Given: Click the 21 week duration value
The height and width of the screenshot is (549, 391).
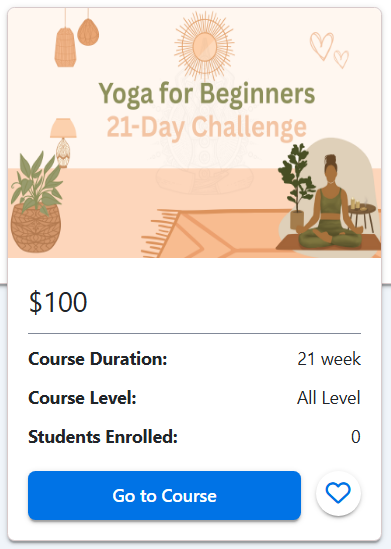Looking at the screenshot, I should coord(329,359).
